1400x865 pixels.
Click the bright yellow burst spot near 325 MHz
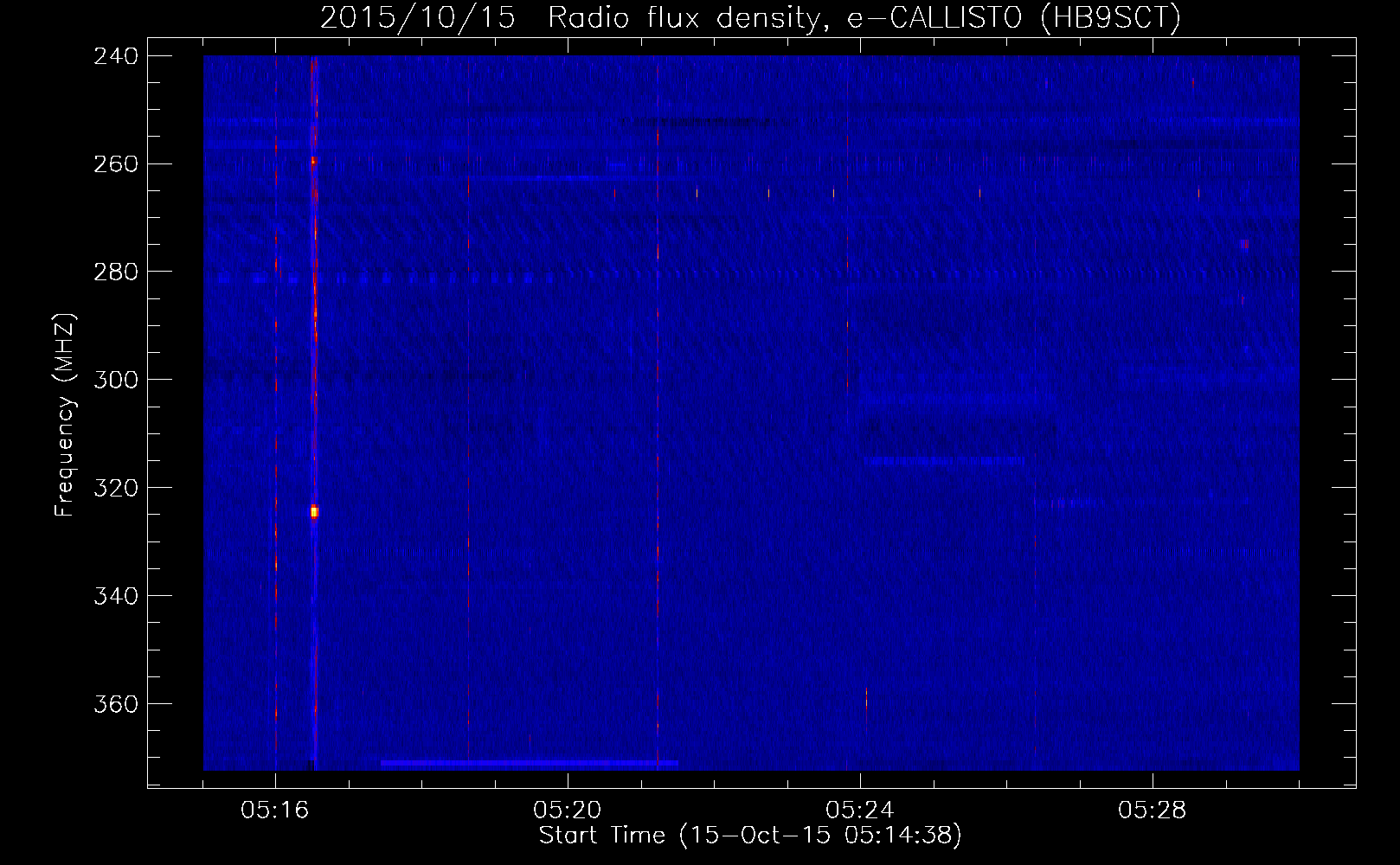[x=314, y=512]
